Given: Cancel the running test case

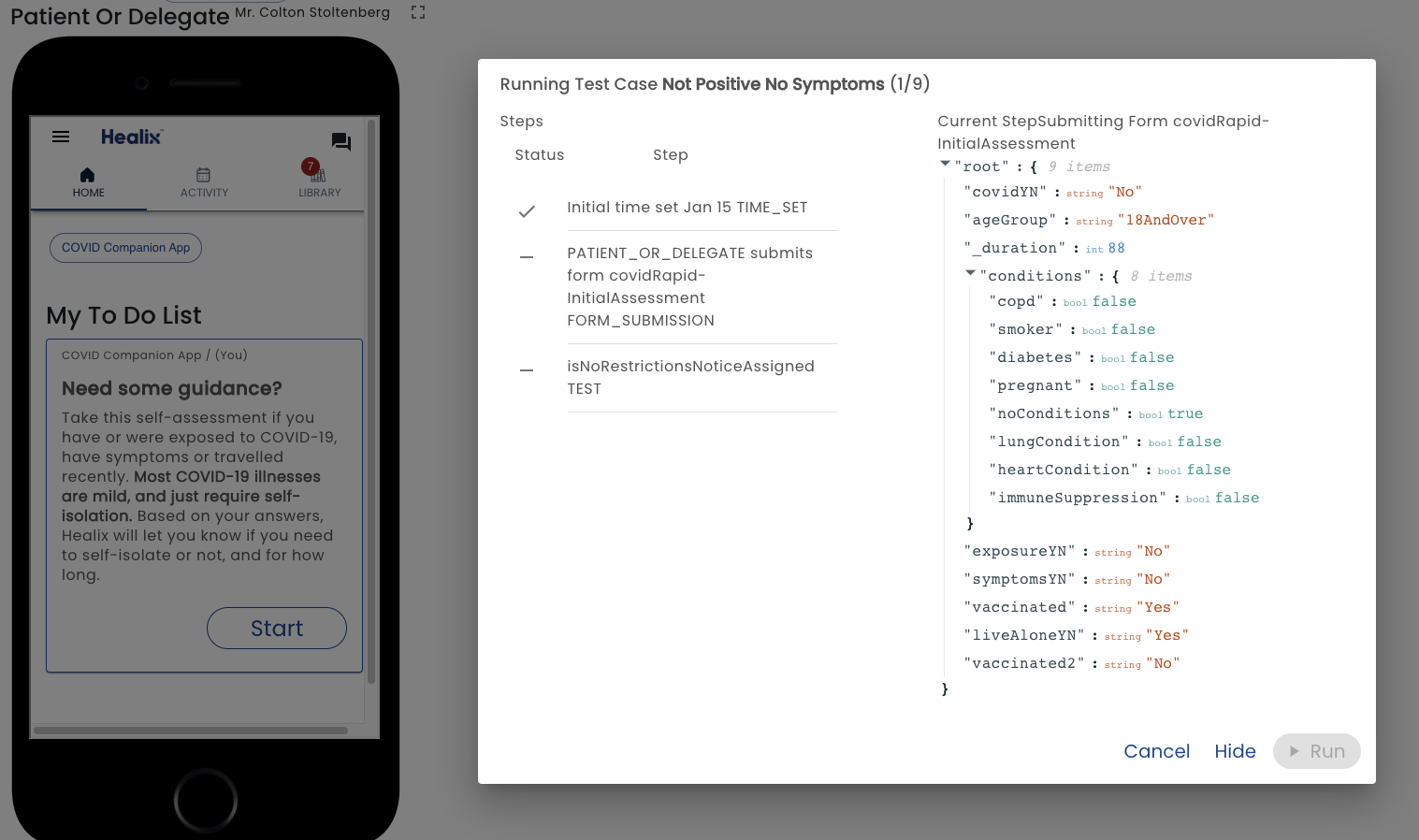Looking at the screenshot, I should 1156,751.
